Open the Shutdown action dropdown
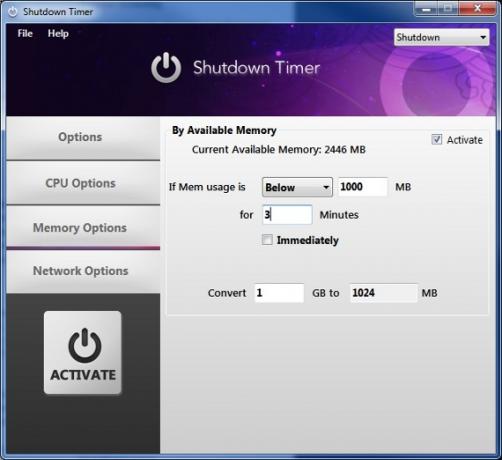502x460 pixels. tap(442, 37)
